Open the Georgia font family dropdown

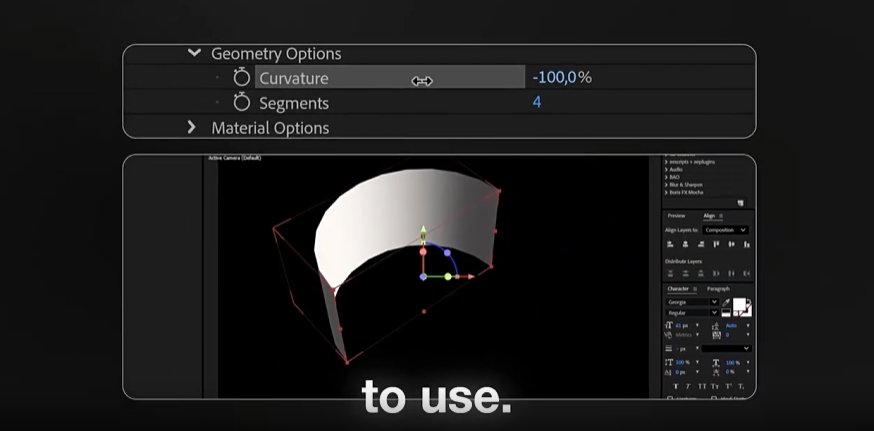coord(692,302)
